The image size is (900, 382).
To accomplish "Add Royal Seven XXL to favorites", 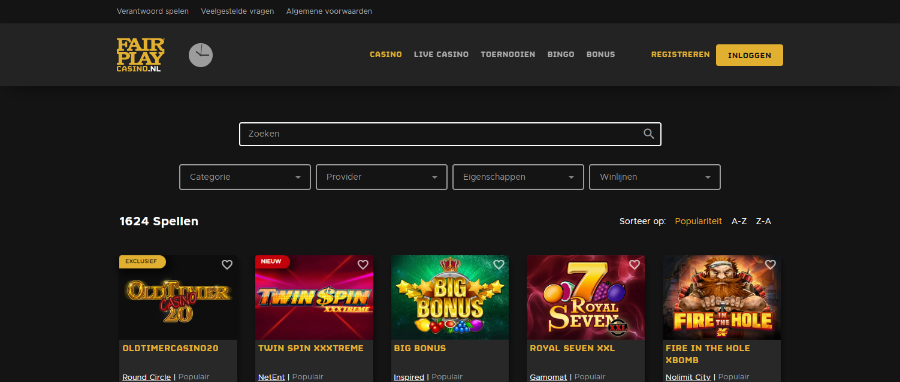I will pos(634,264).
